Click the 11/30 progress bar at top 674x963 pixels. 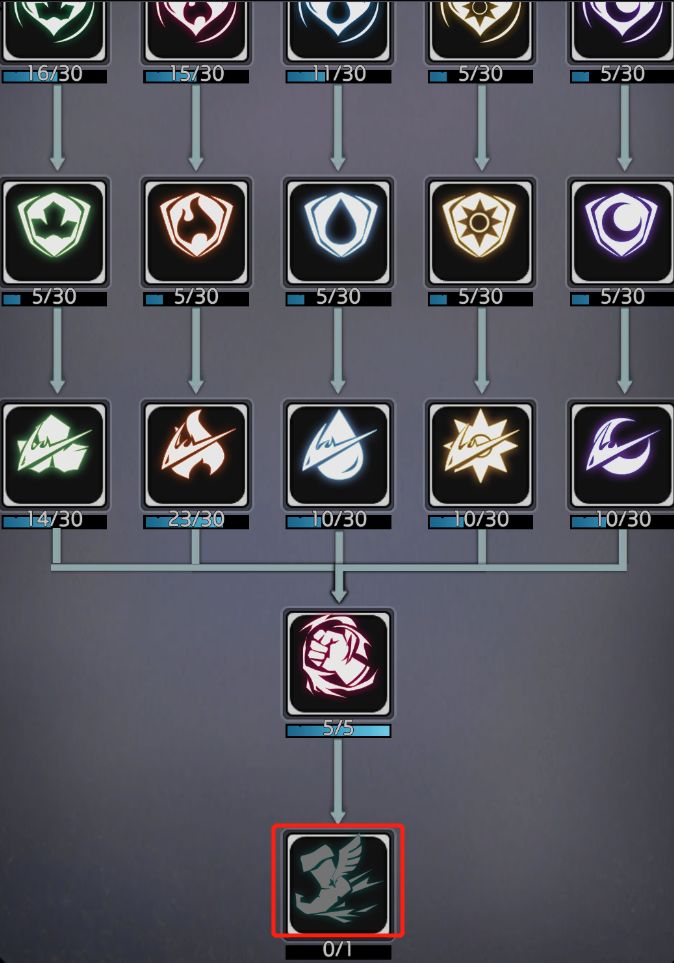tap(338, 76)
